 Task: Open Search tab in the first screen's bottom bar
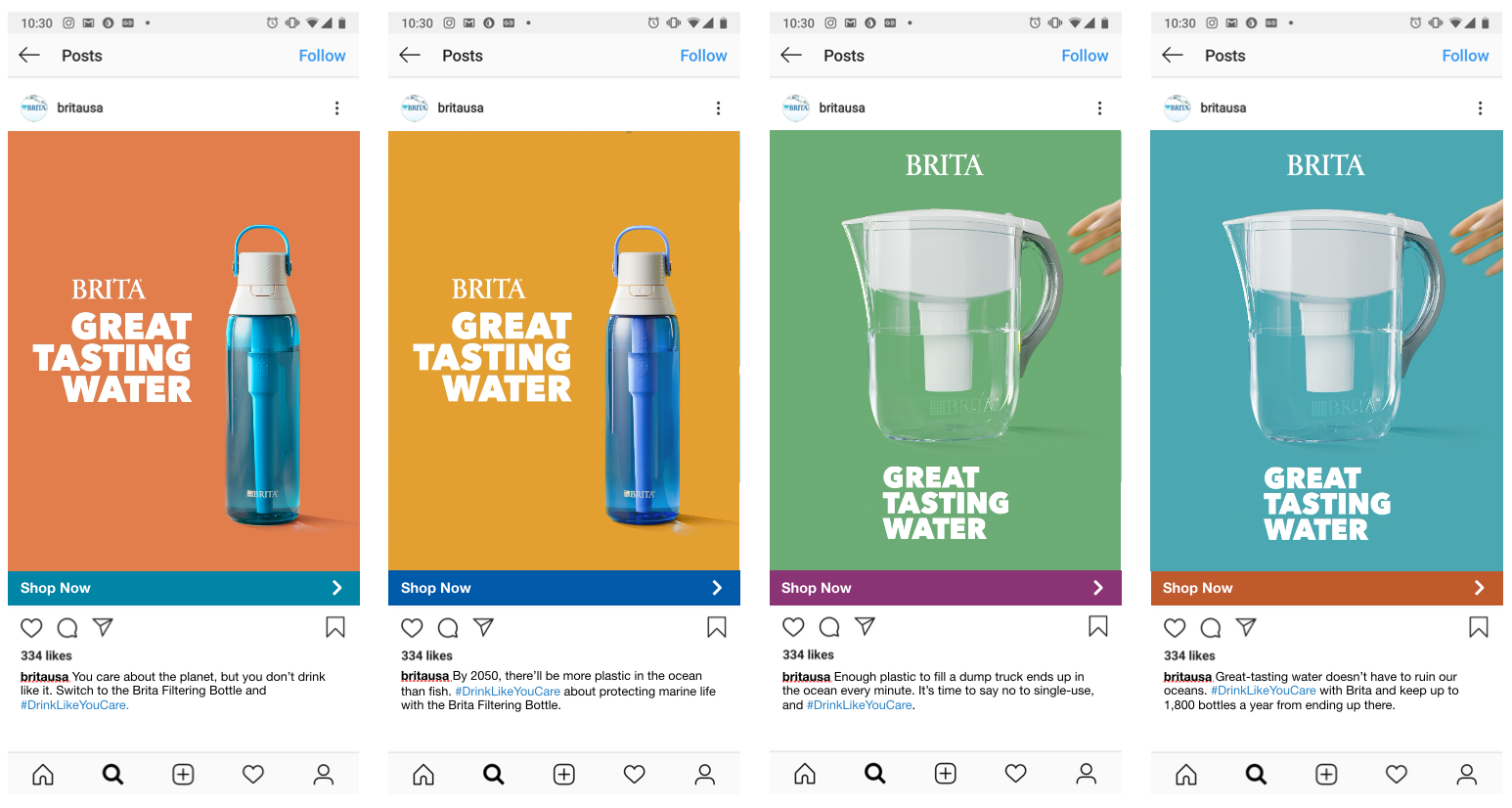tap(113, 775)
